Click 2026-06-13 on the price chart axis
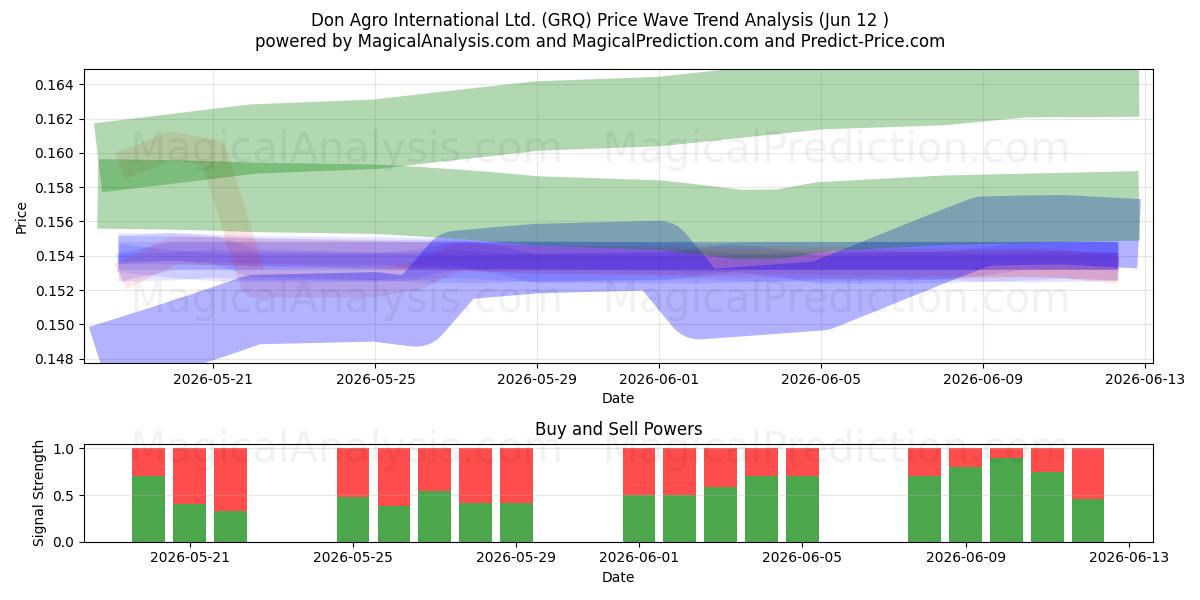 pos(1147,379)
